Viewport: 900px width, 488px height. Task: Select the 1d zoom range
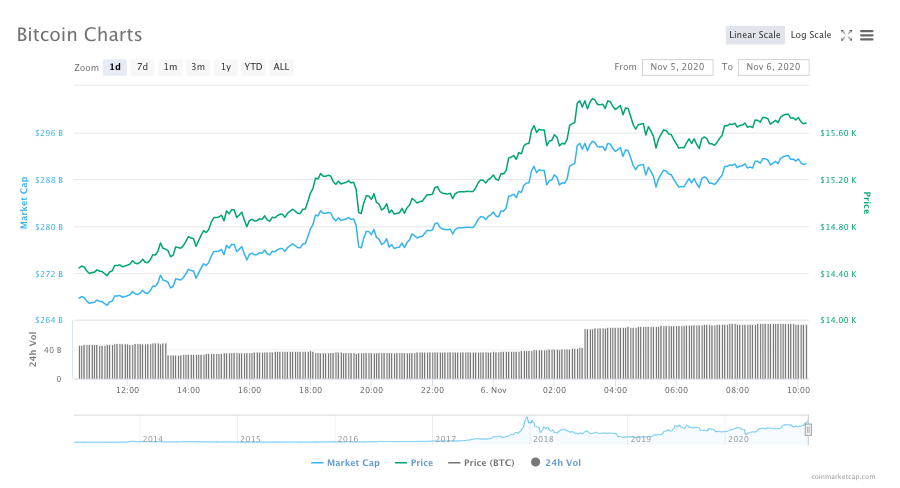pyautogui.click(x=115, y=67)
